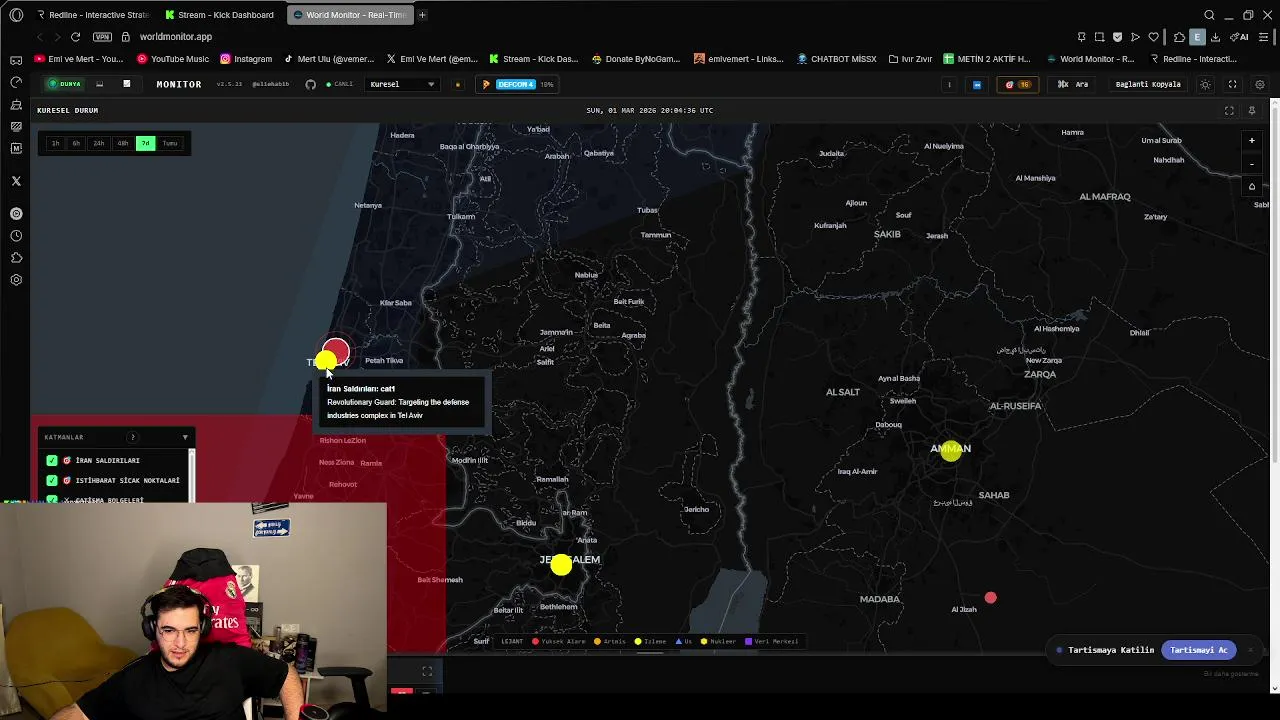Pin the Kuresel Durum map panel

pos(1251,110)
